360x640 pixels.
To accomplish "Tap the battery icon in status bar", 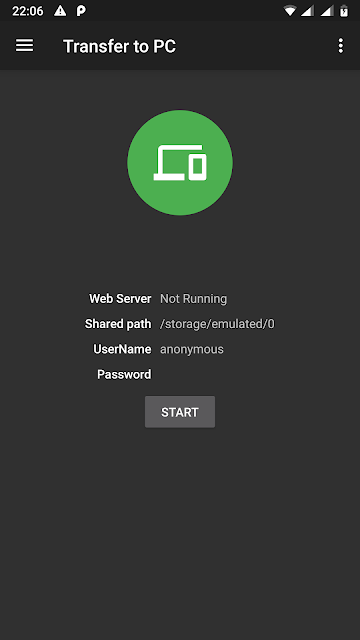I will 344,11.
